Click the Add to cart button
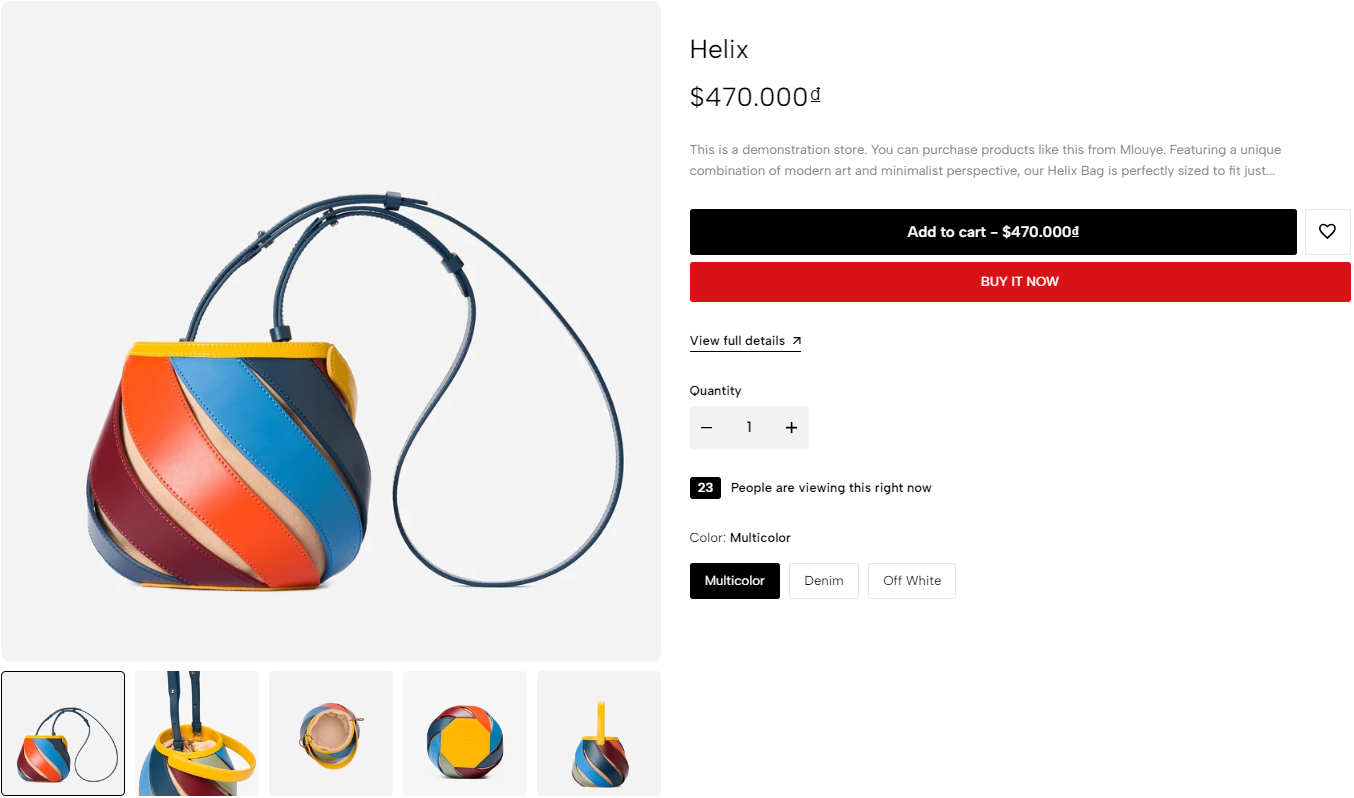 click(x=993, y=232)
